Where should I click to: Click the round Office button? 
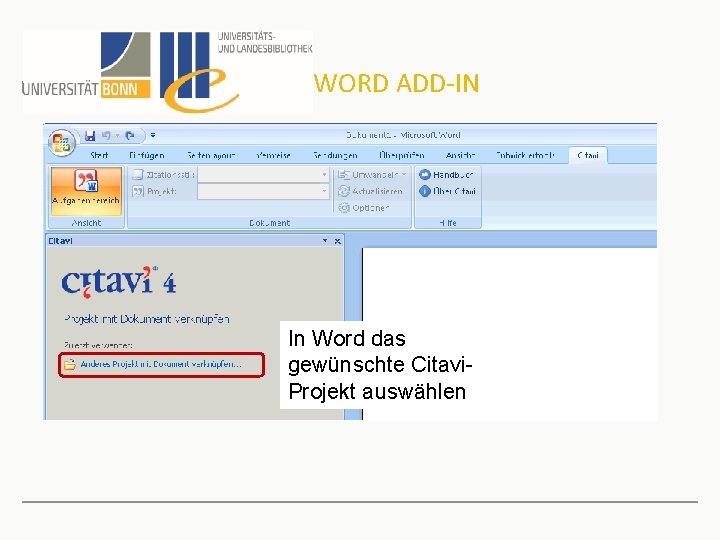coord(62,143)
